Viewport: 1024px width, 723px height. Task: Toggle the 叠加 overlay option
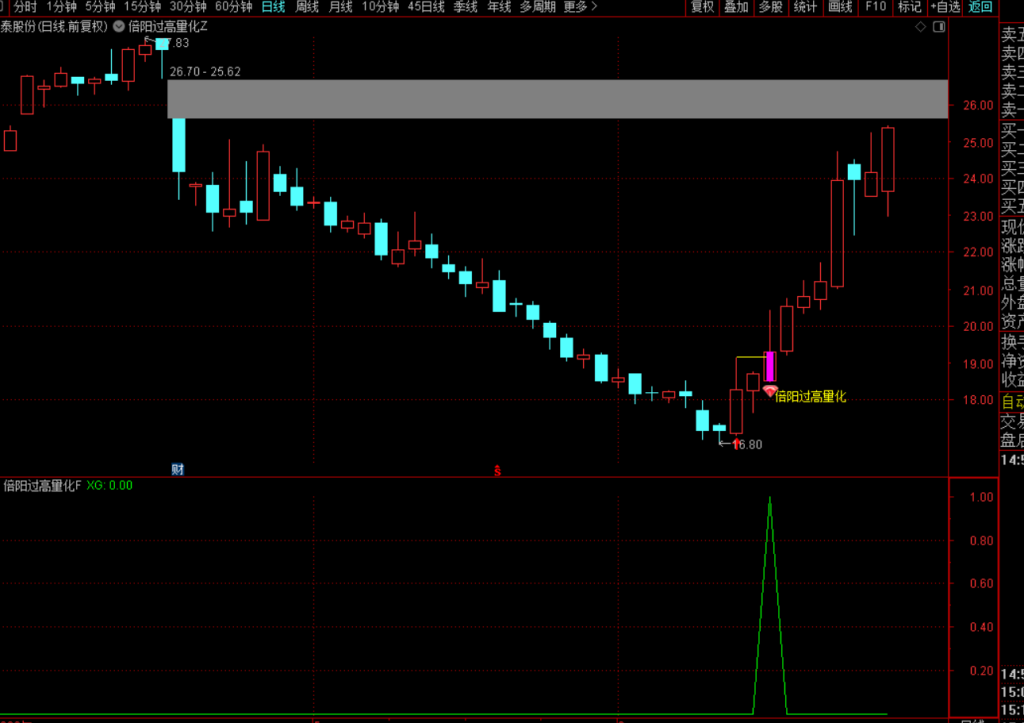[x=736, y=7]
